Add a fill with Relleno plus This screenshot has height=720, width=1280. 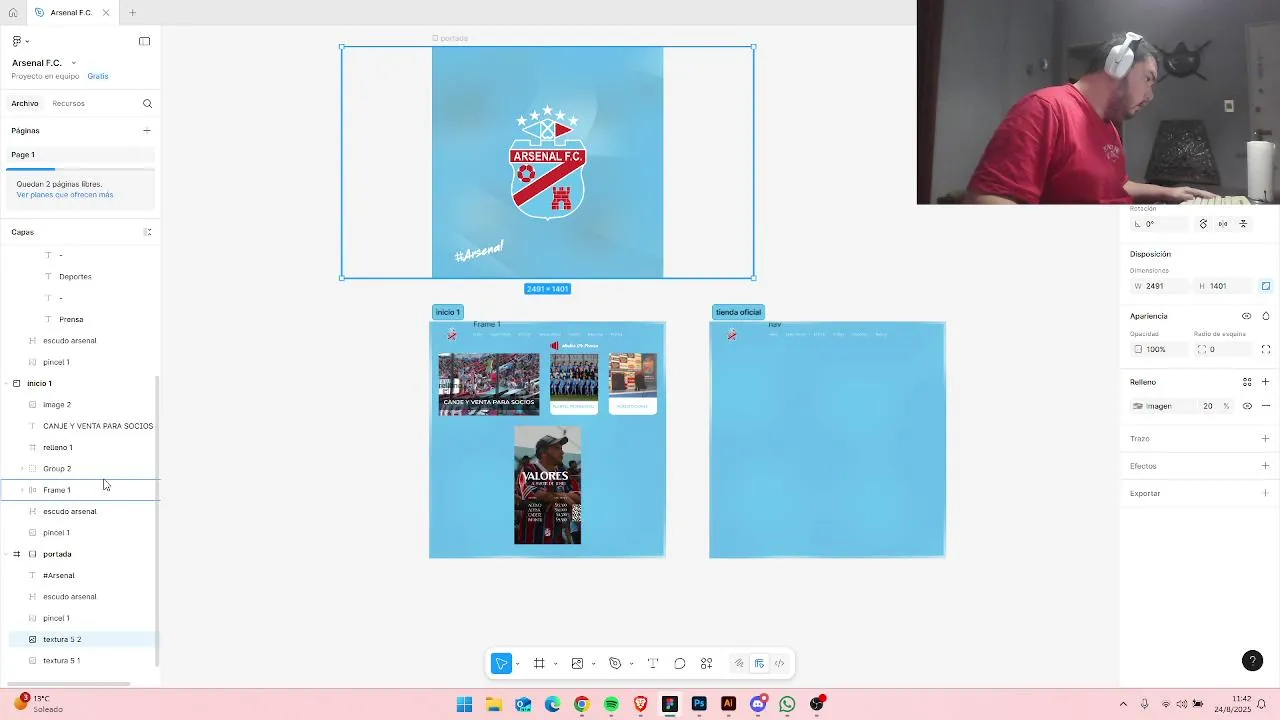pyautogui.click(x=1265, y=382)
